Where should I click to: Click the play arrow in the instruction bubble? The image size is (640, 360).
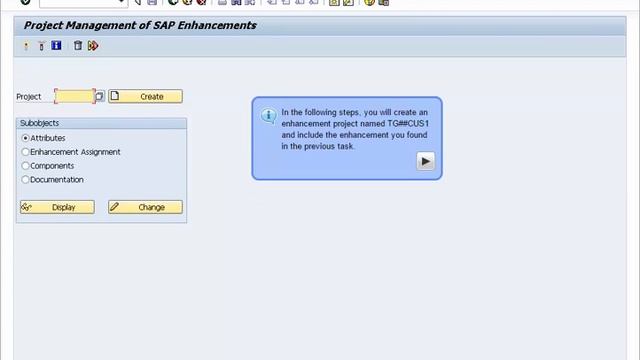pyautogui.click(x=425, y=161)
